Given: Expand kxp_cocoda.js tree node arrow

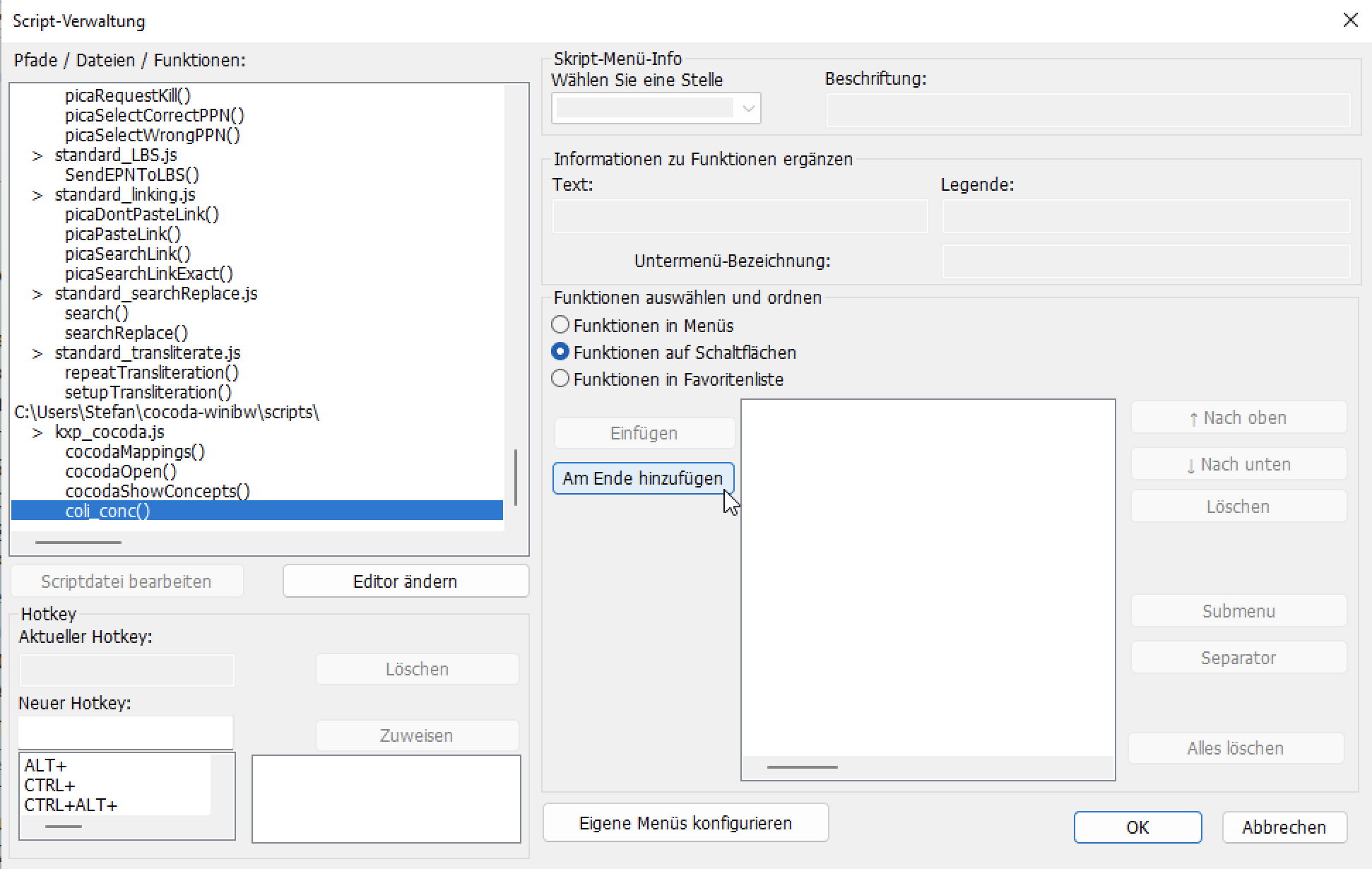Looking at the screenshot, I should coord(37,432).
